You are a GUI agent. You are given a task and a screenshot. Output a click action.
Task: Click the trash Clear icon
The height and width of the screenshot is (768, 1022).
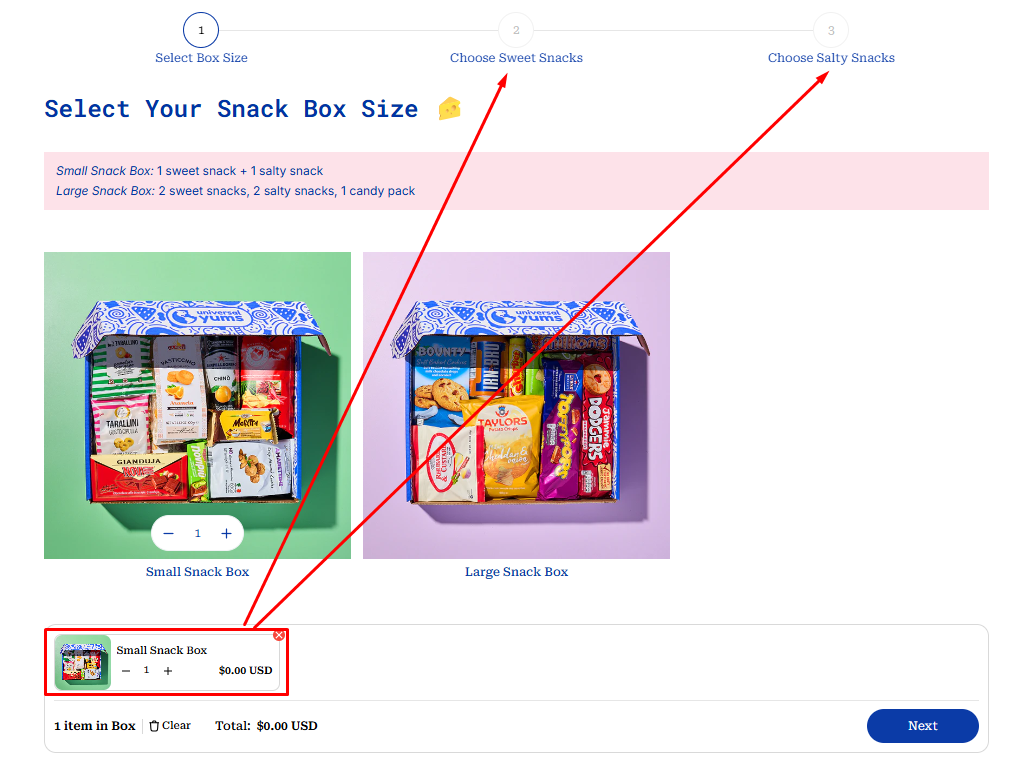click(154, 726)
